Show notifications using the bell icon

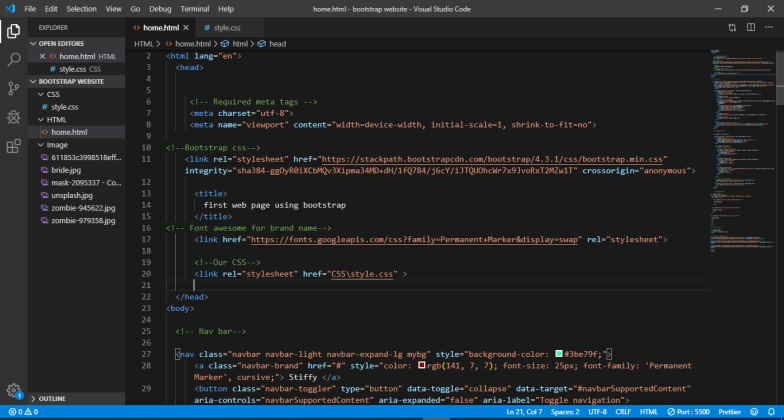(x=771, y=411)
